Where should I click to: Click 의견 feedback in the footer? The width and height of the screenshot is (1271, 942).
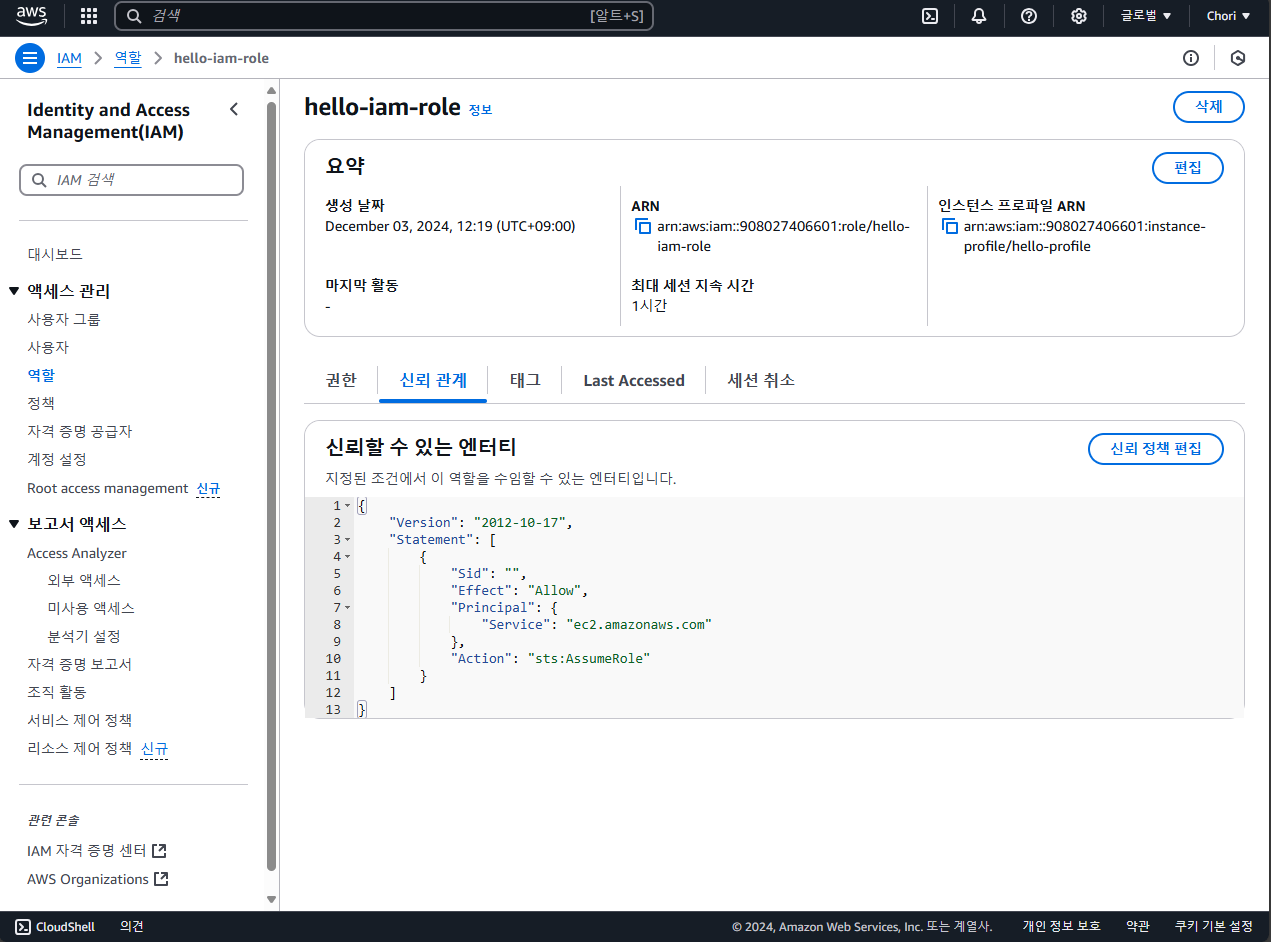click(132, 927)
